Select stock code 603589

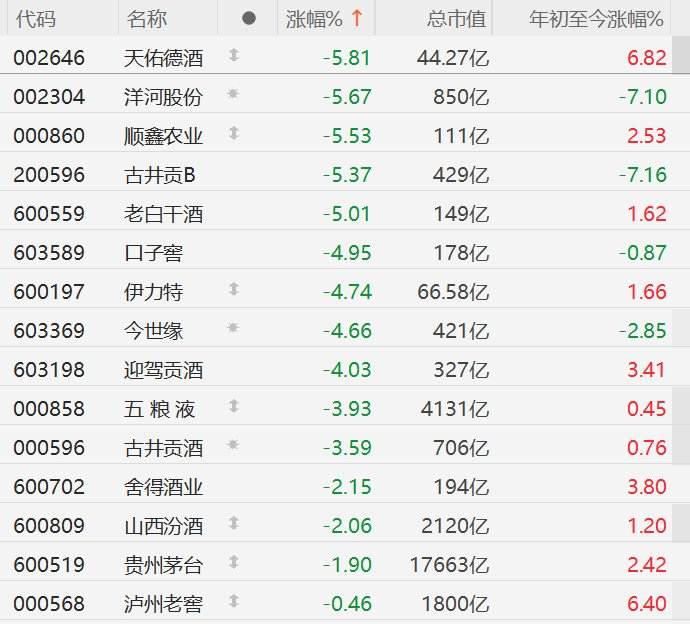pyautogui.click(x=49, y=253)
